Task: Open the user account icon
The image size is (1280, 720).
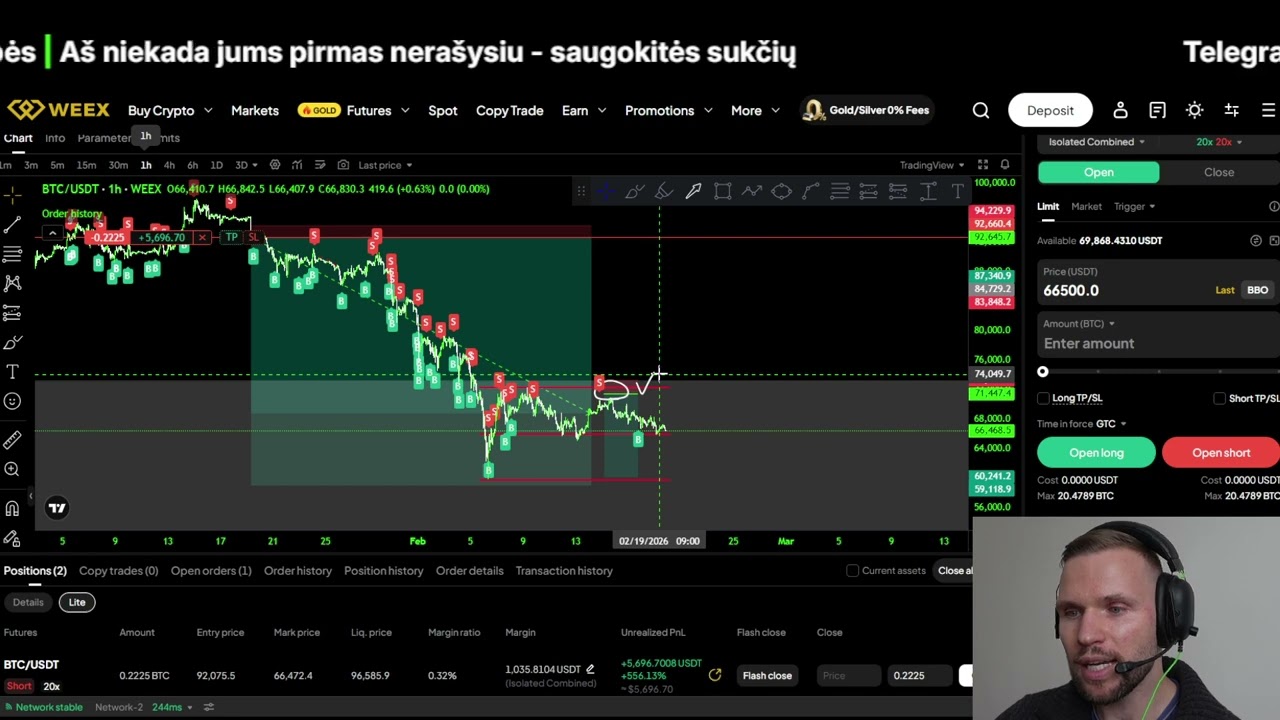Action: click(x=1120, y=110)
